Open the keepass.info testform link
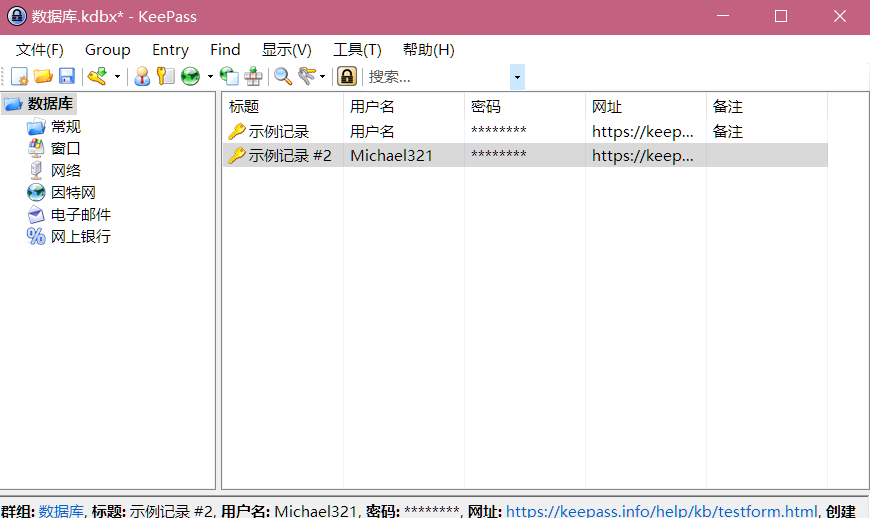The width and height of the screenshot is (870, 518). [661, 510]
